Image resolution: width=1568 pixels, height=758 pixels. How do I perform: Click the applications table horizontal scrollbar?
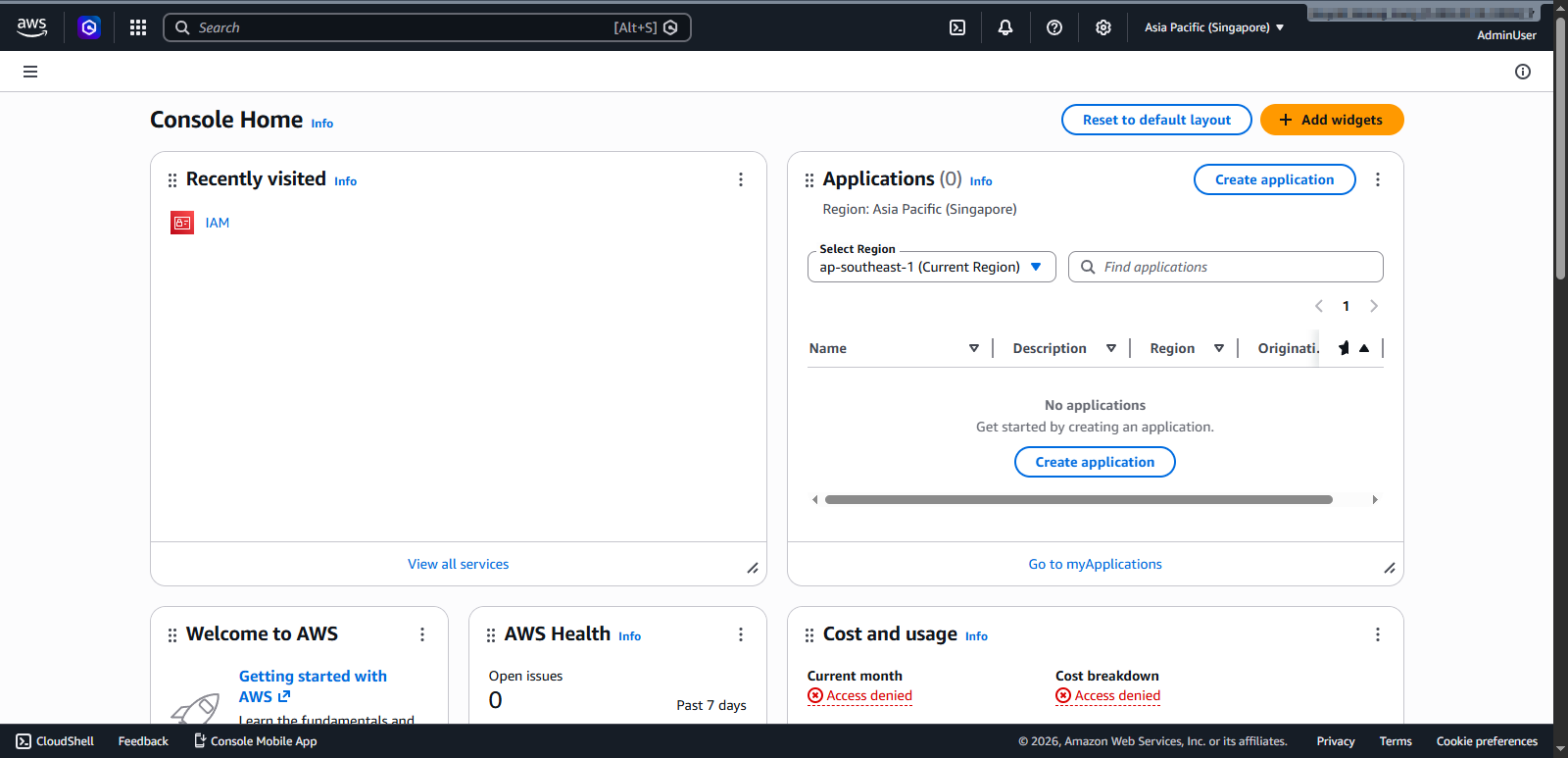(1078, 500)
